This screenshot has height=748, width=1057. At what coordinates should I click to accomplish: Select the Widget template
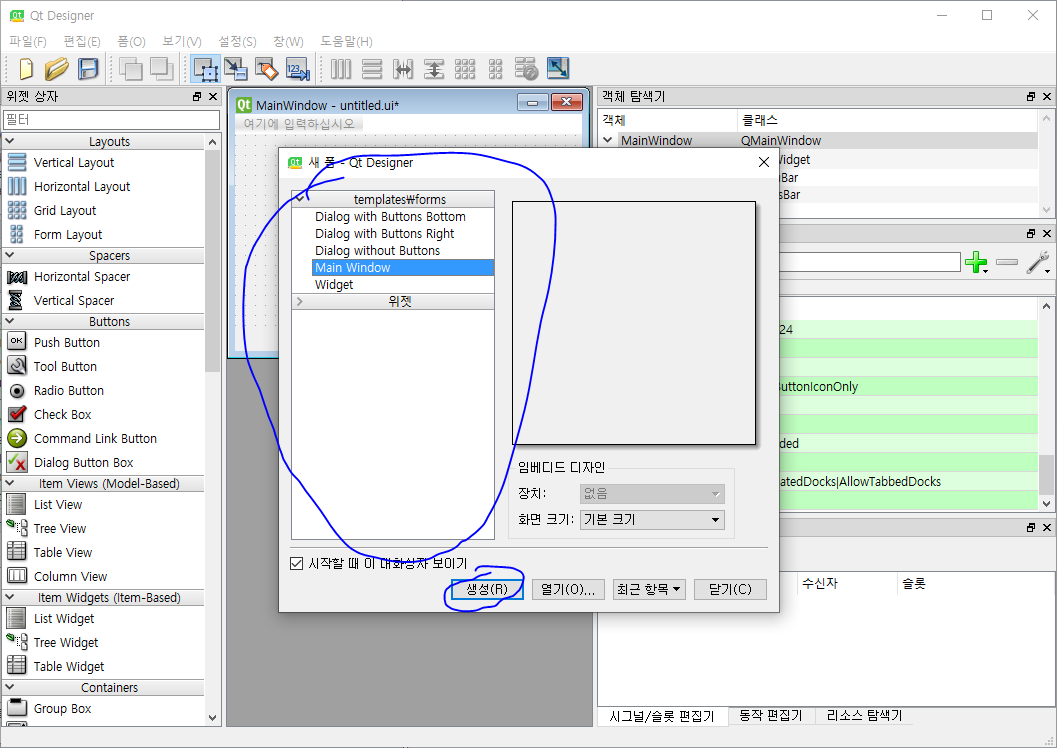tap(334, 285)
